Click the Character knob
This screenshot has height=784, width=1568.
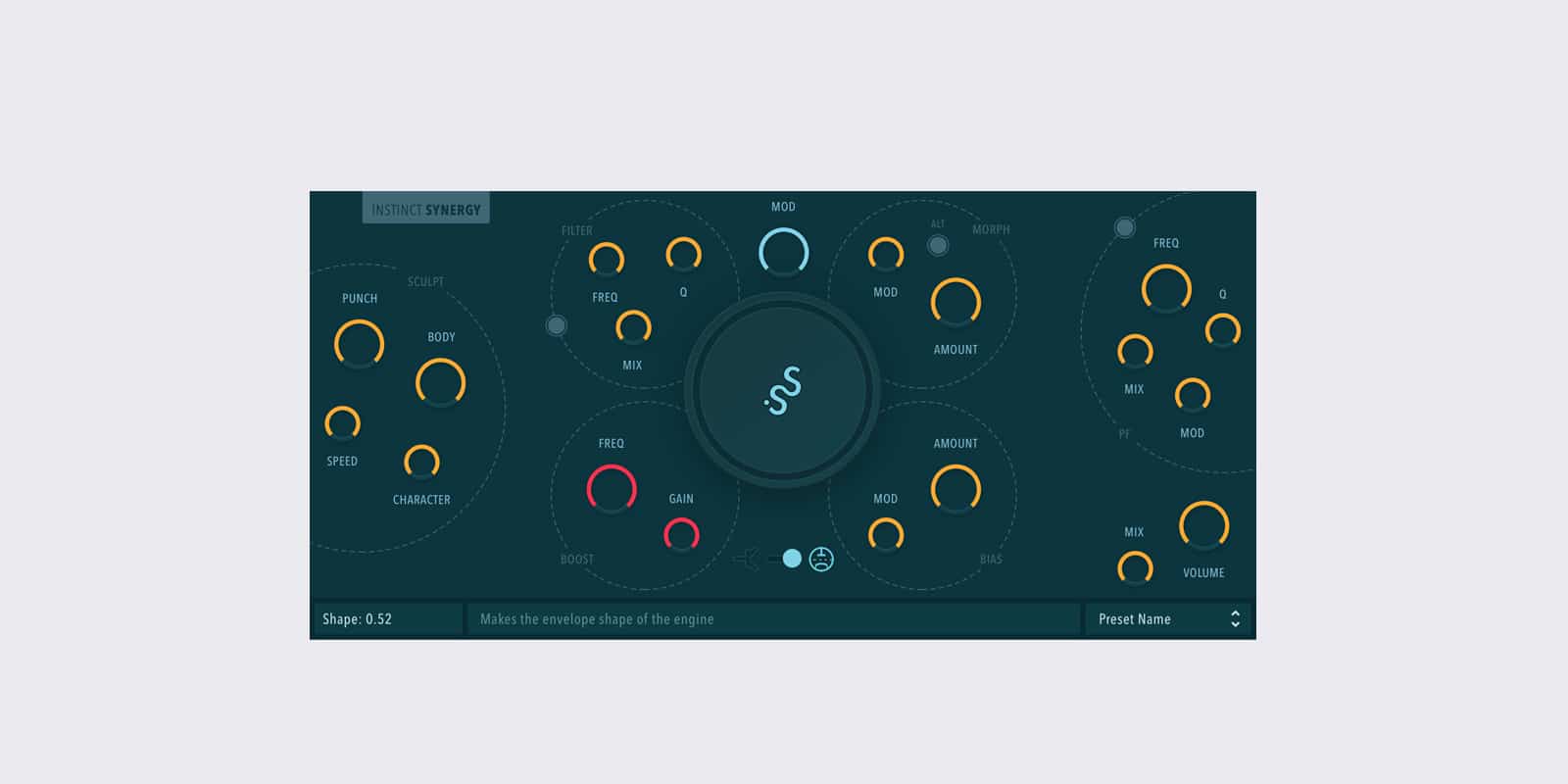(421, 462)
